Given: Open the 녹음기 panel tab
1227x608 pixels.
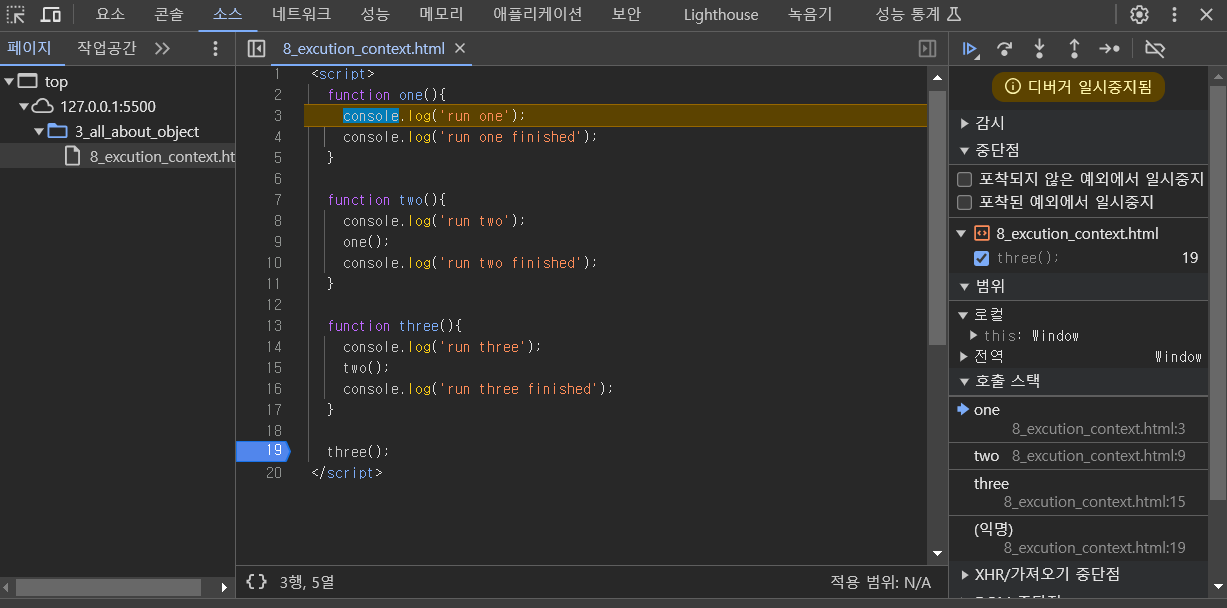Looking at the screenshot, I should click(810, 15).
